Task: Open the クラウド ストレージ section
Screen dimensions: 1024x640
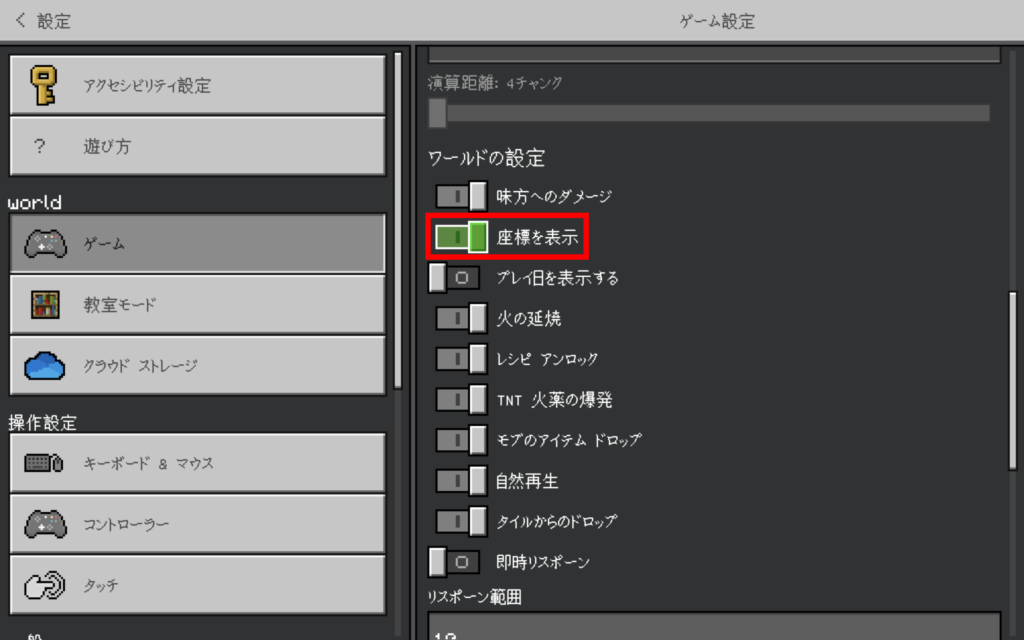Action: (197, 366)
